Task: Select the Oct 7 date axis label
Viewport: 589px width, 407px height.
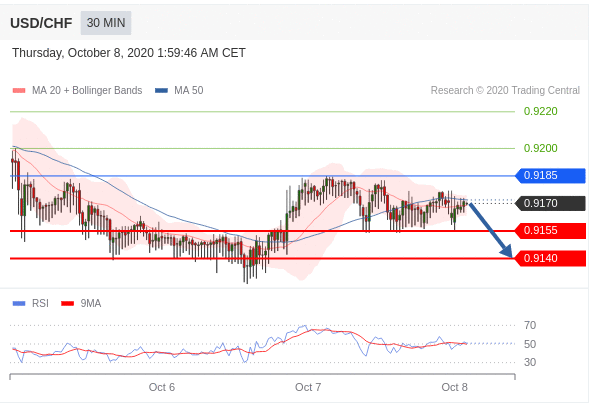Action: (x=308, y=387)
